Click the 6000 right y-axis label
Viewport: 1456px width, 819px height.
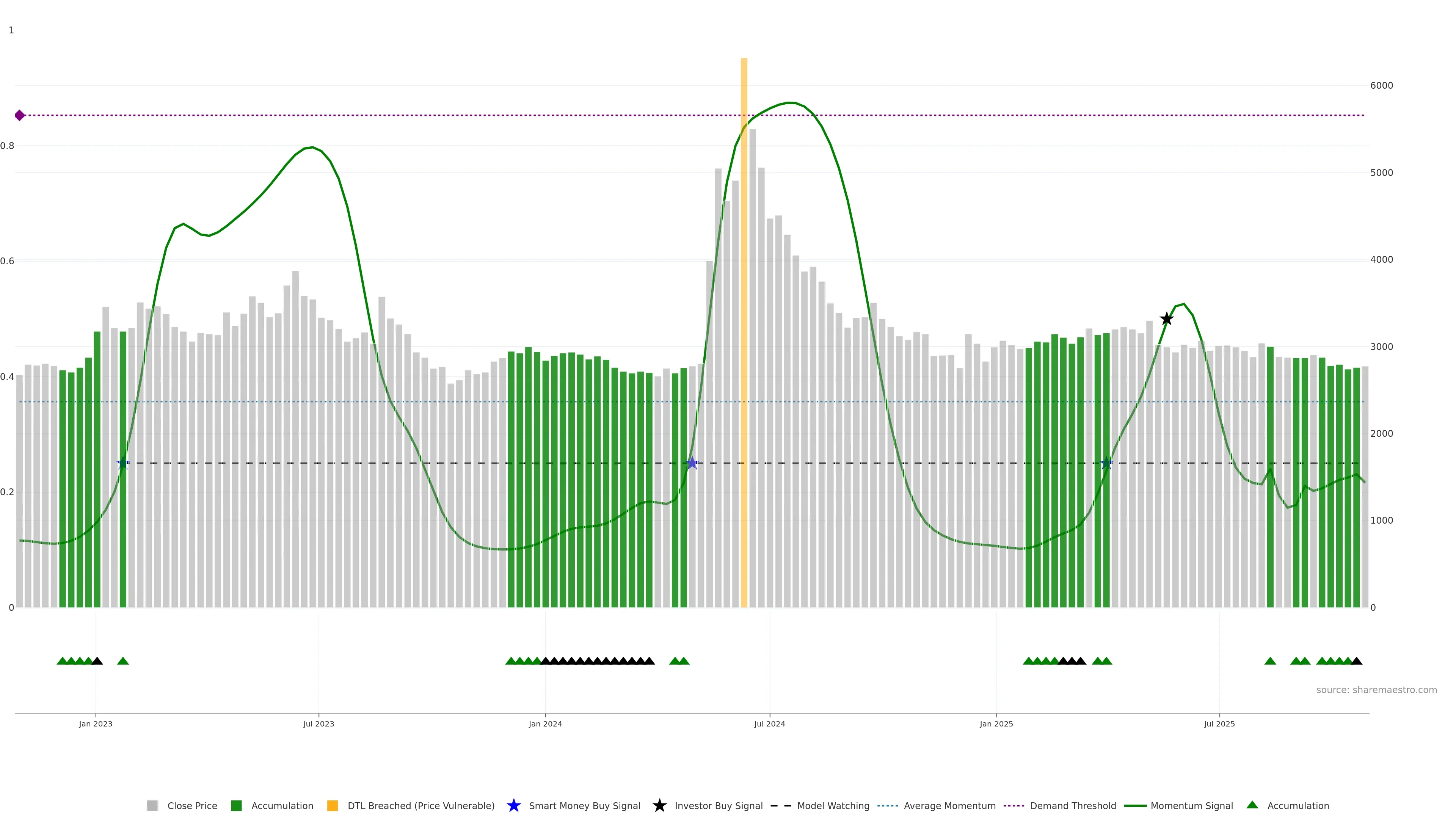point(1381,85)
